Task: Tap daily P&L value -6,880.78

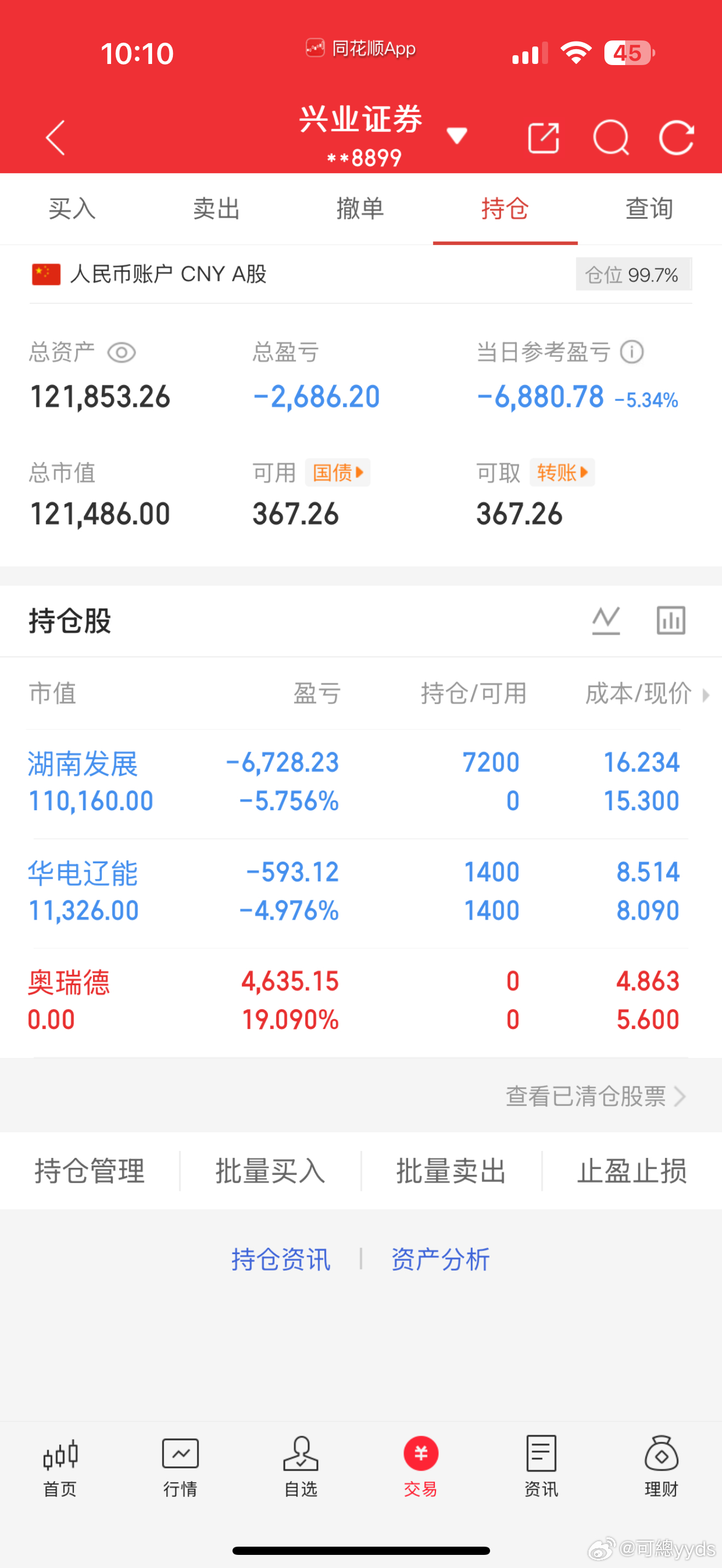Action: pyautogui.click(x=540, y=397)
